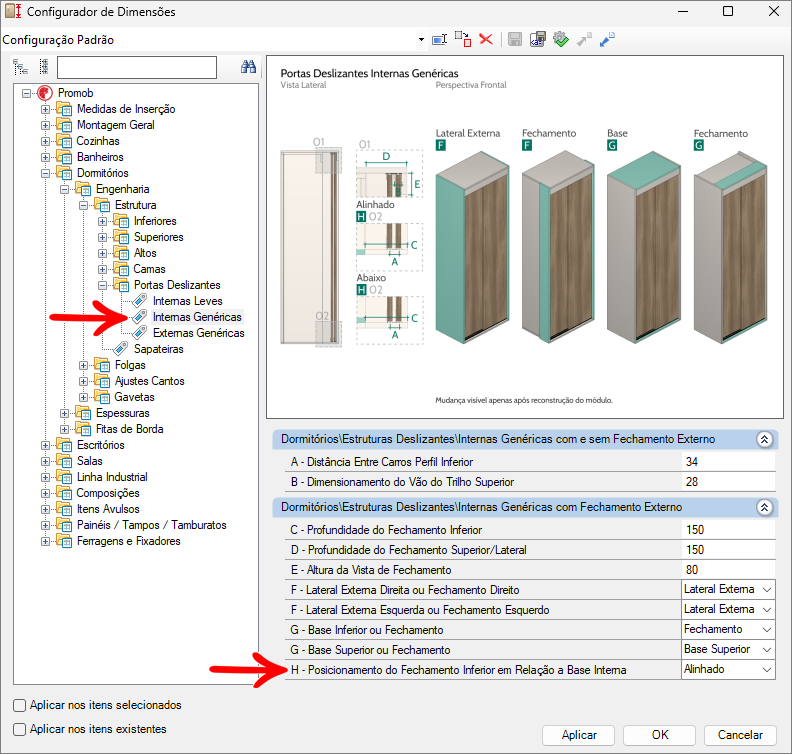Viewport: 792px width, 754px height.
Task: Select Internas Leves tree item
Action: coord(187,301)
